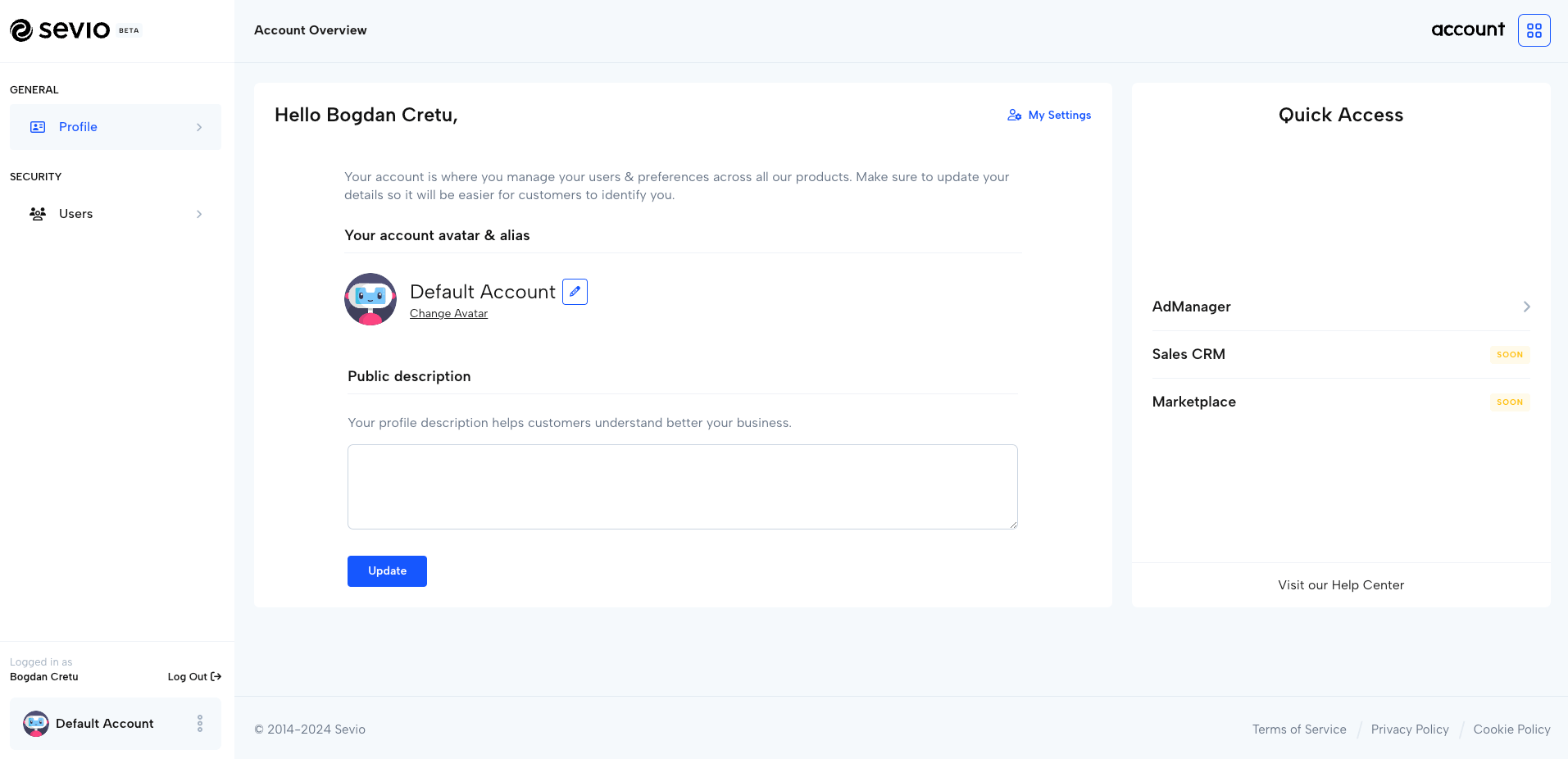Image resolution: width=1568 pixels, height=759 pixels.
Task: Click the Sevio logo in sidebar
Action: click(60, 30)
